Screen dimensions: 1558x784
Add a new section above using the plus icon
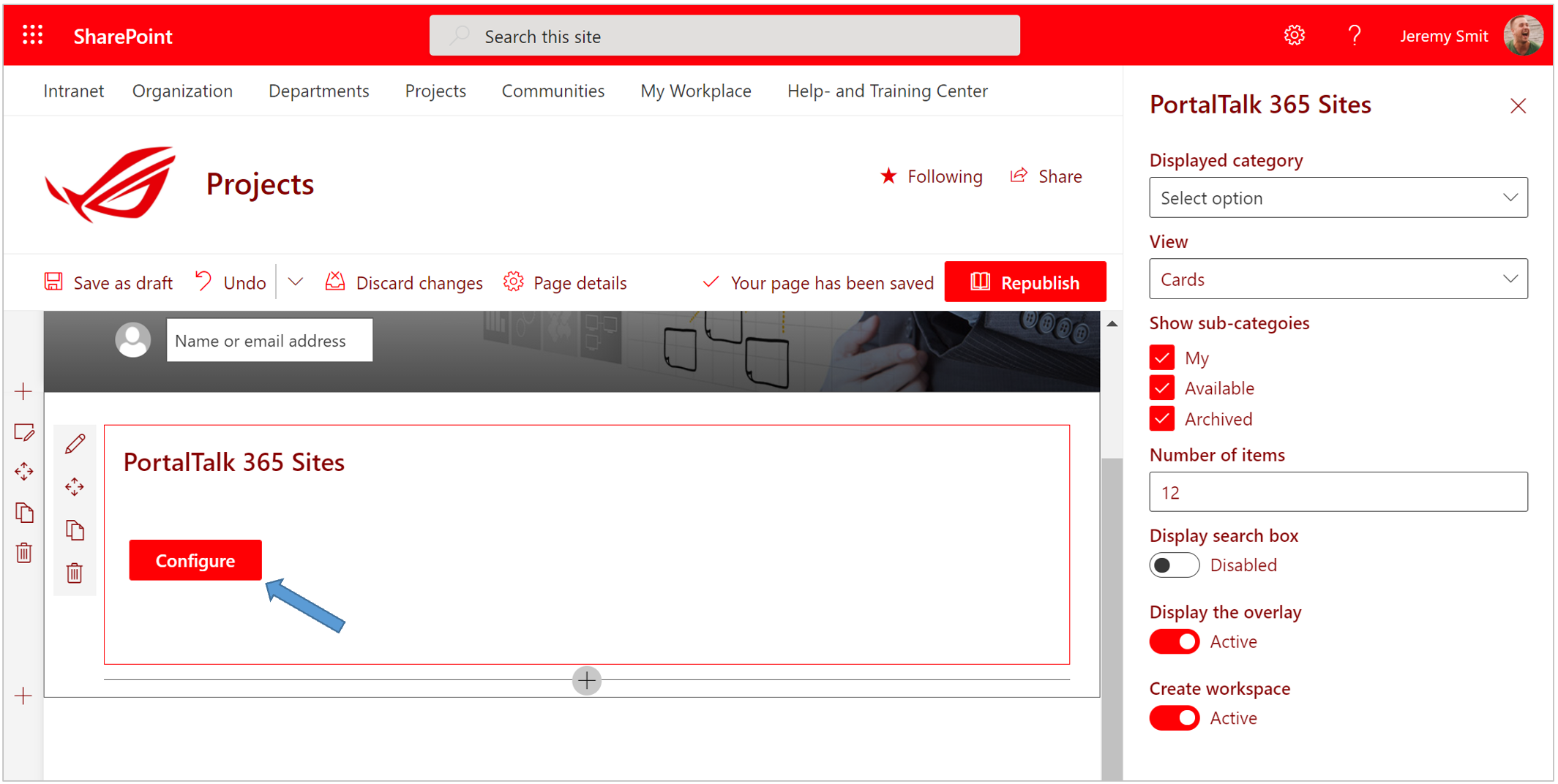[x=23, y=391]
